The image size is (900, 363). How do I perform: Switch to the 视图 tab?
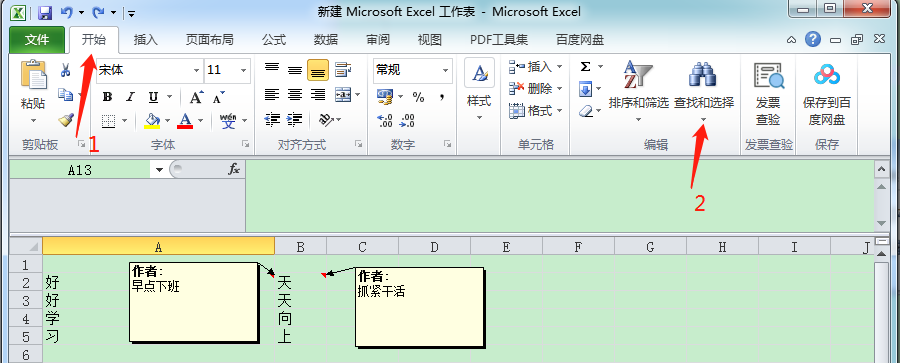pos(429,40)
